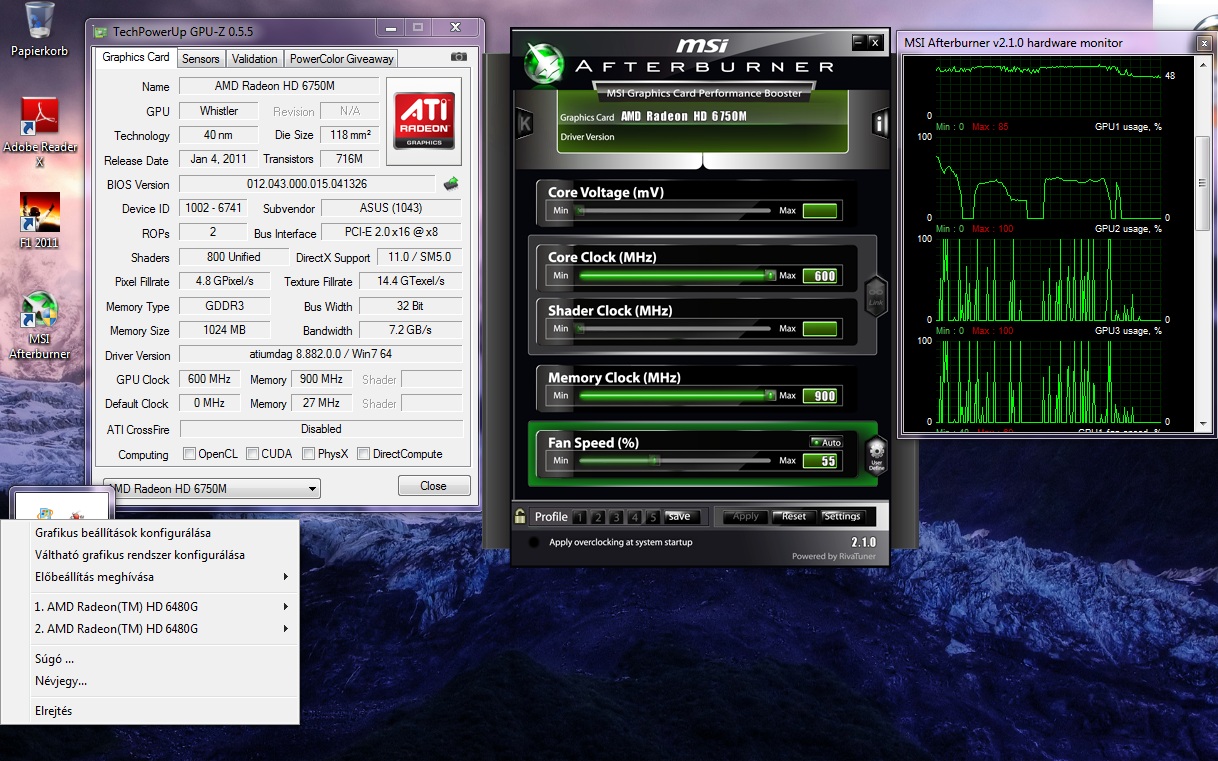1218x761 pixels.
Task: Click the Afterburner Reset button
Action: [x=794, y=517]
